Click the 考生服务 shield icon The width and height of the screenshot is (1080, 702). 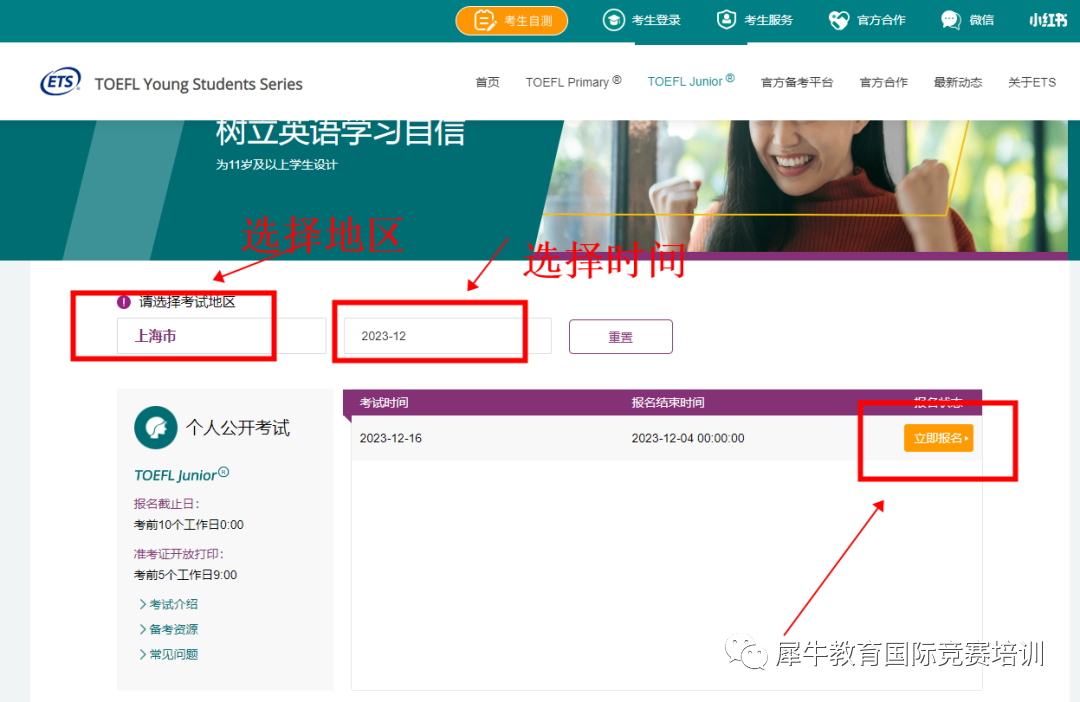pyautogui.click(x=726, y=20)
